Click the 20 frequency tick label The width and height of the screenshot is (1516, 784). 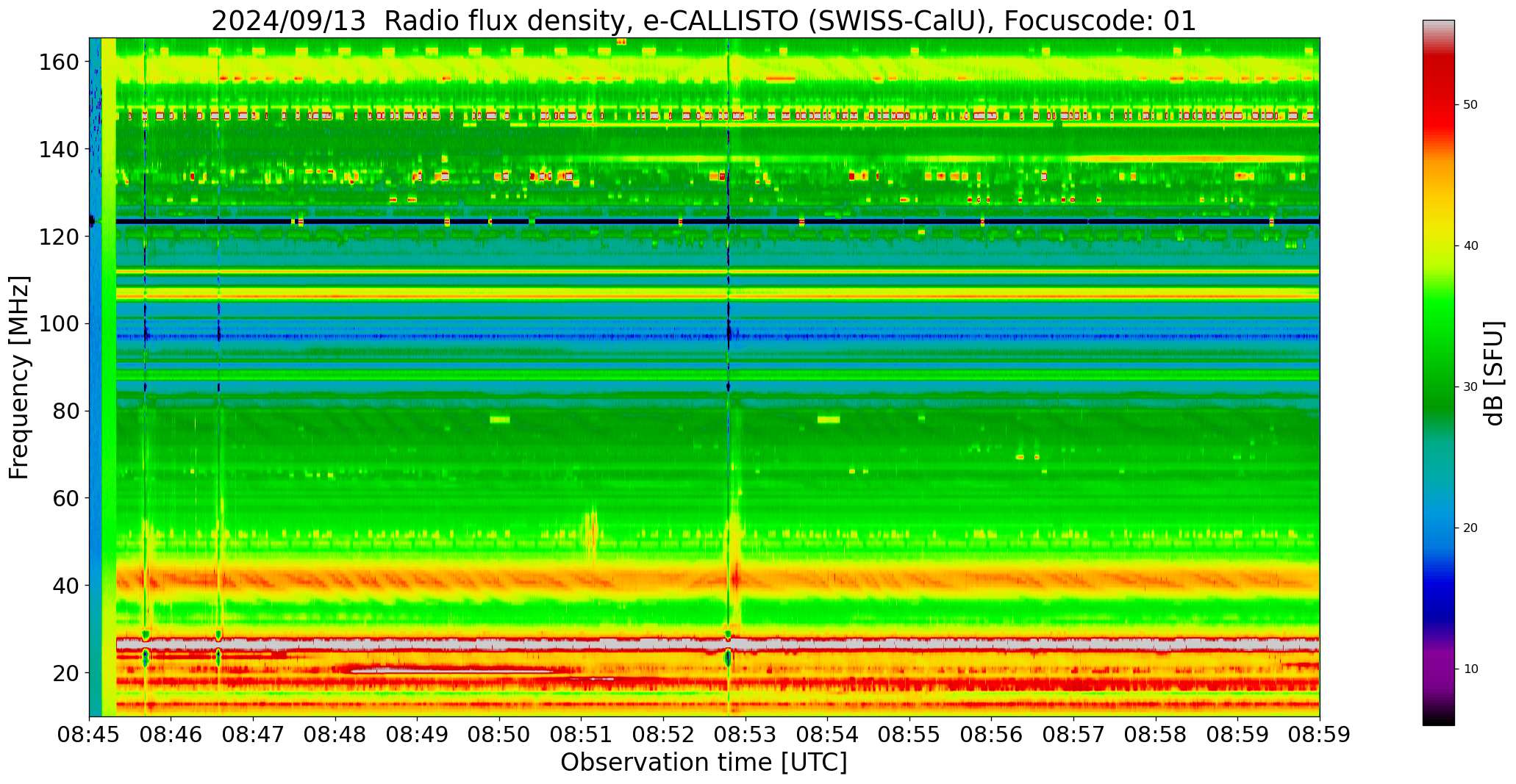point(66,672)
